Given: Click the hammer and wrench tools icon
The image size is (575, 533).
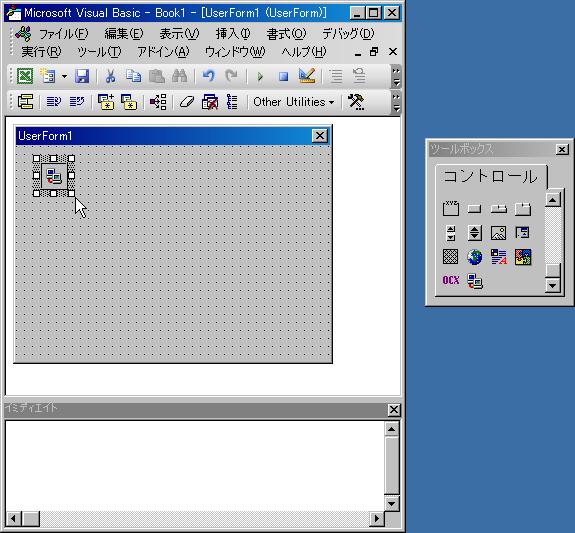Looking at the screenshot, I should point(356,102).
